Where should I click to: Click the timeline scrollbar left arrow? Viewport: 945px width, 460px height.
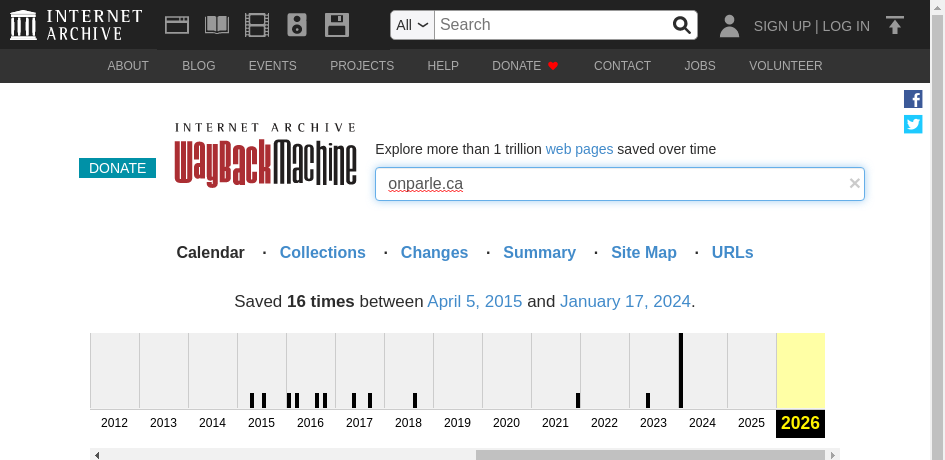[x=97, y=455]
